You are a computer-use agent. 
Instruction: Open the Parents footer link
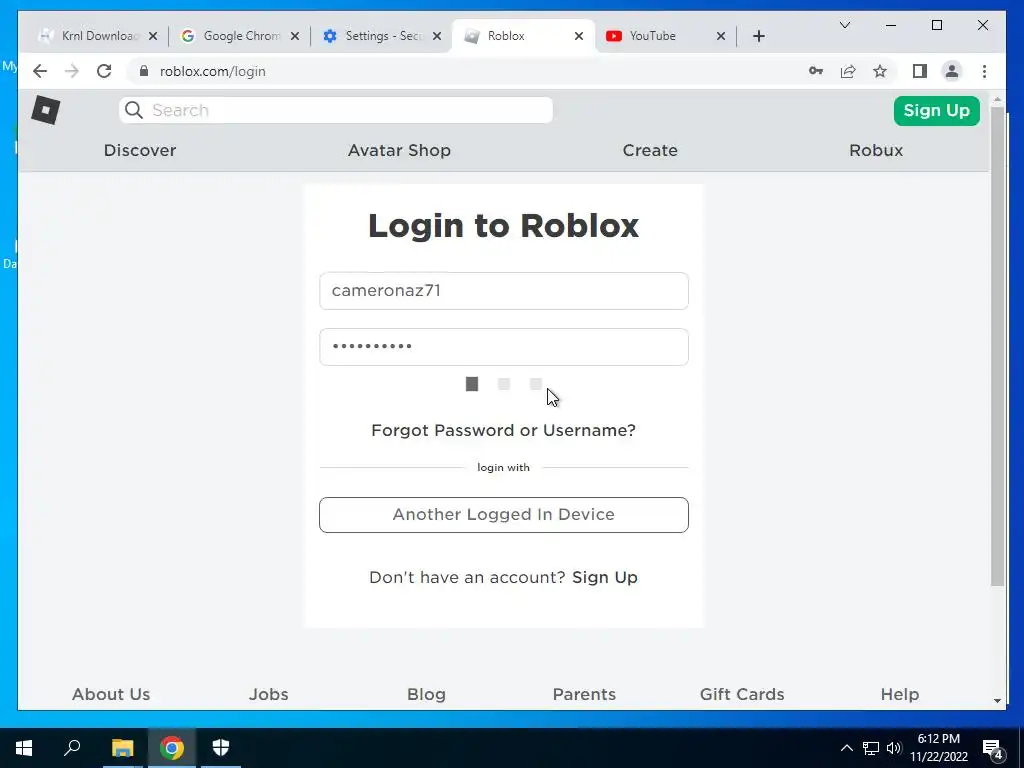tap(584, 694)
